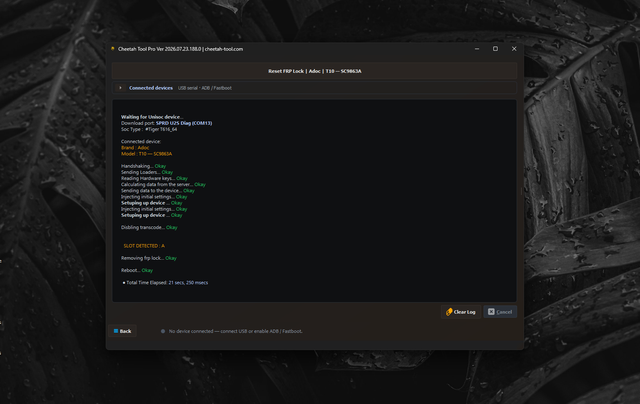Click 'SLOT DETECTED : A' log line
Image resolution: width=640 pixels, height=404 pixels.
[144, 246]
